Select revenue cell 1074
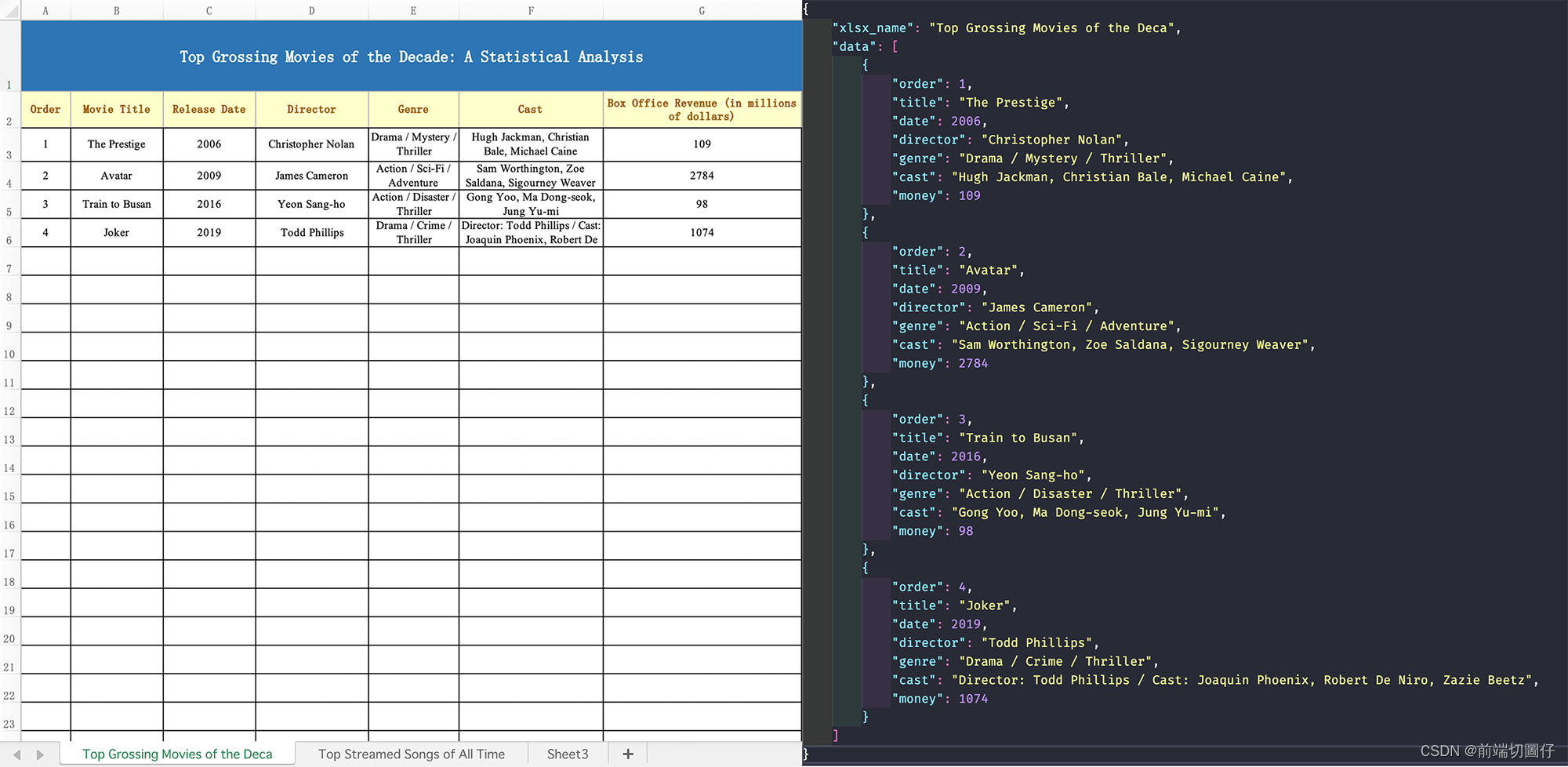The height and width of the screenshot is (767, 1568). tap(702, 232)
